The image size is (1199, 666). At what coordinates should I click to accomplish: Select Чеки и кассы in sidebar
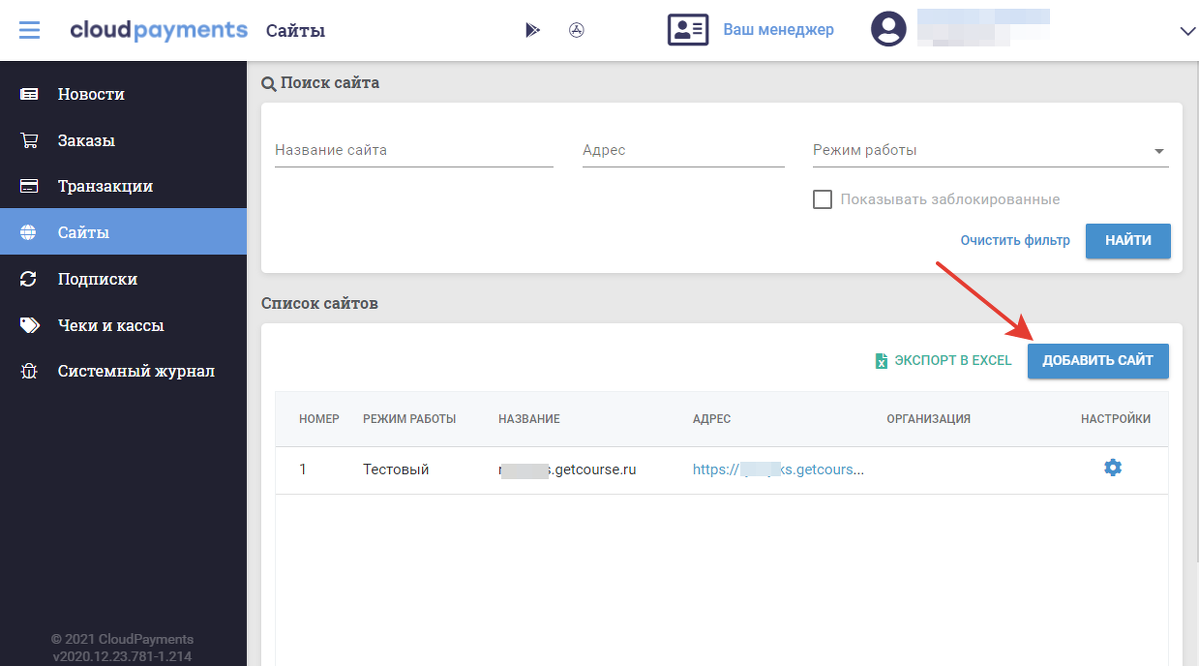click(x=110, y=325)
